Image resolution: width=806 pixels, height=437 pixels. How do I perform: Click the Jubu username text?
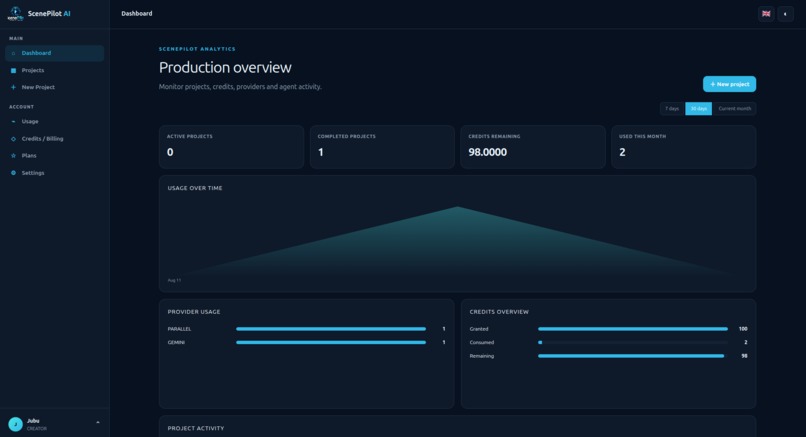pos(33,421)
